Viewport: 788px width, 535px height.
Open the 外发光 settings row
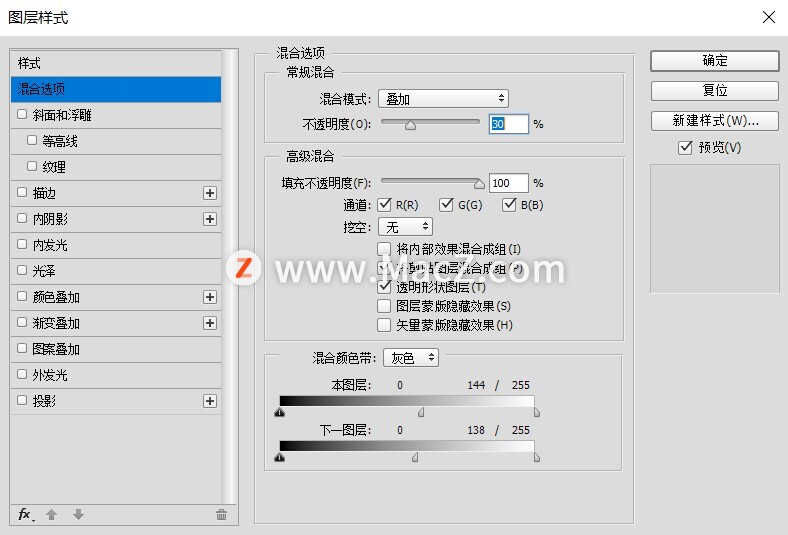116,375
